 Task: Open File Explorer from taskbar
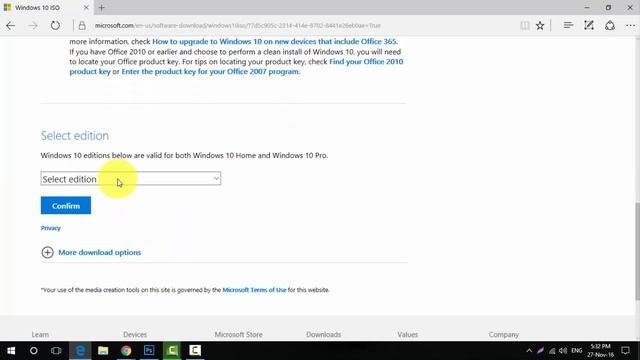[x=103, y=351]
